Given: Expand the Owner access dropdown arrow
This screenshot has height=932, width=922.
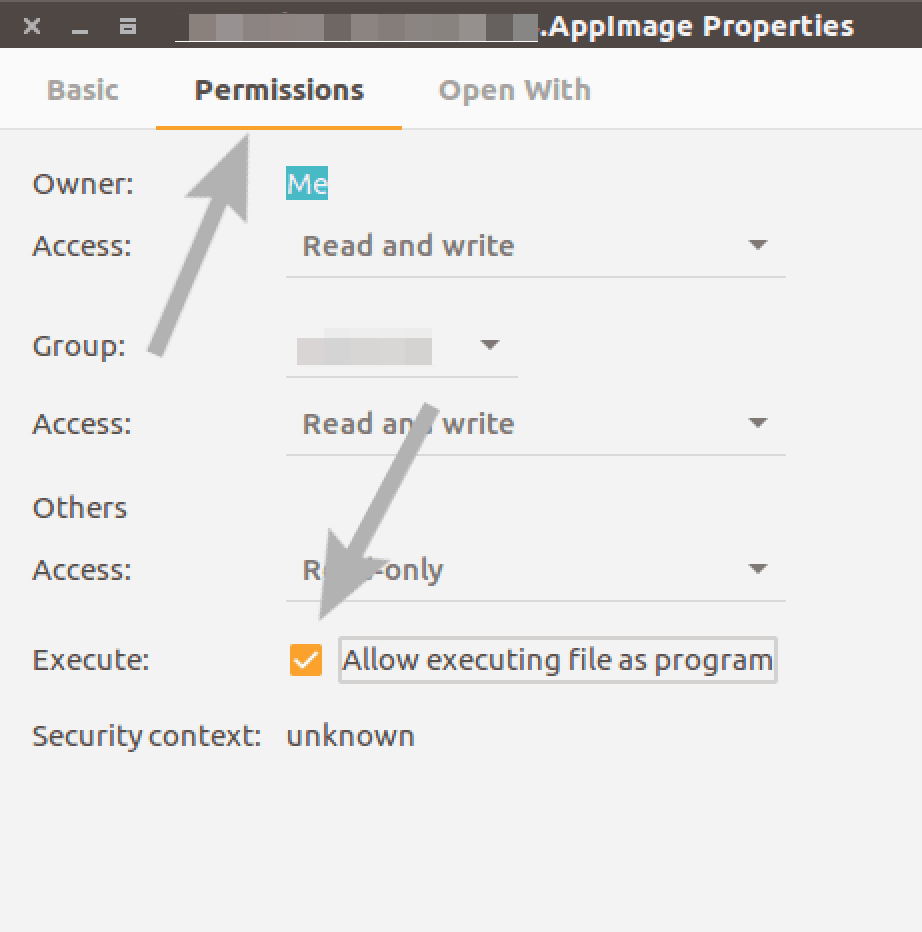Looking at the screenshot, I should [x=757, y=244].
